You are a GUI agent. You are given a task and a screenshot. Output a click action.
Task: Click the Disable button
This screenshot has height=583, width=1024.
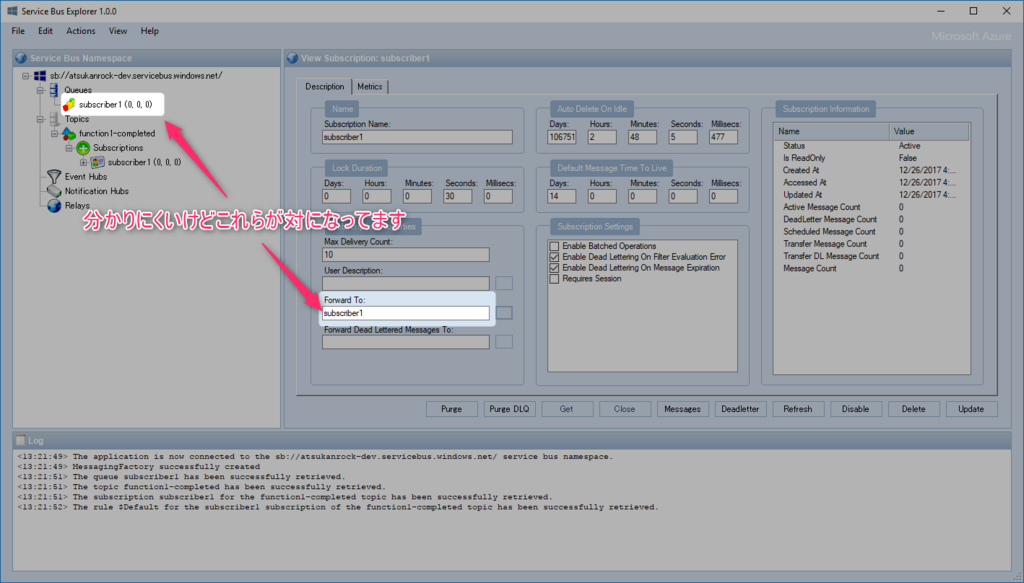coord(856,409)
